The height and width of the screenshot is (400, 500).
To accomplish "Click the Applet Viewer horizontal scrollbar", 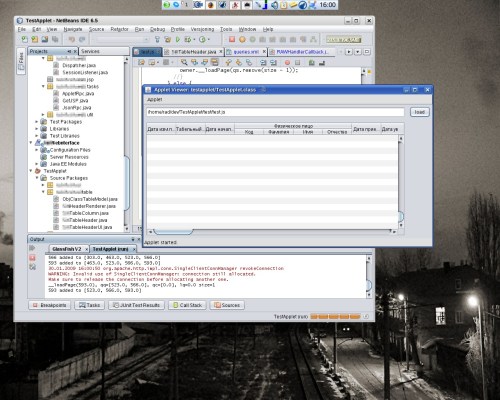I will pos(272,231).
